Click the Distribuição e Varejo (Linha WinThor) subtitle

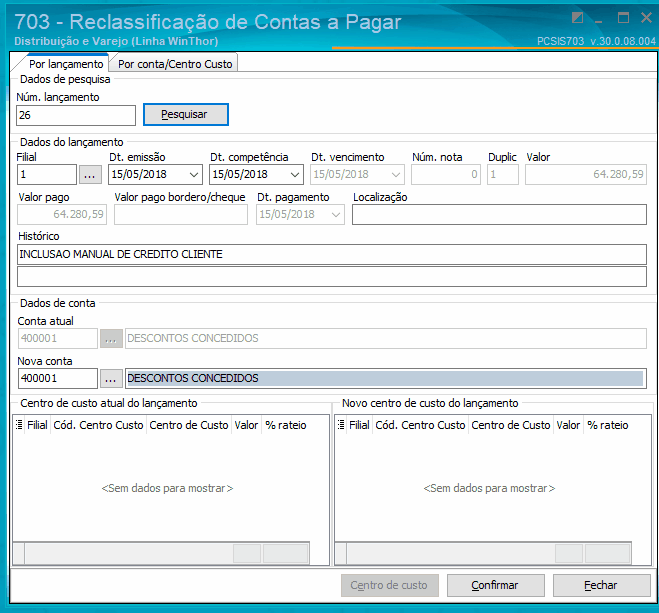coord(116,41)
